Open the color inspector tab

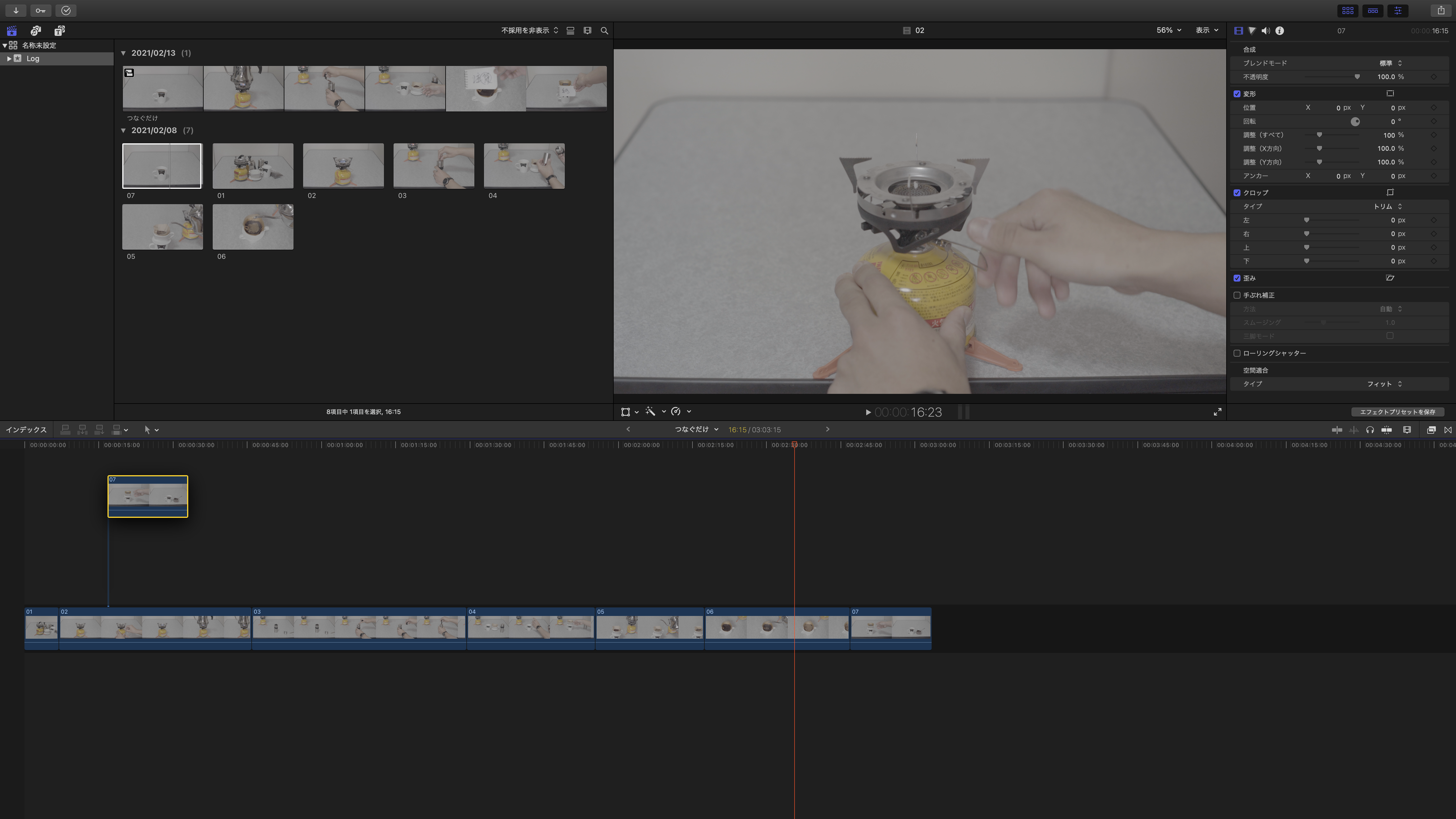(1252, 30)
